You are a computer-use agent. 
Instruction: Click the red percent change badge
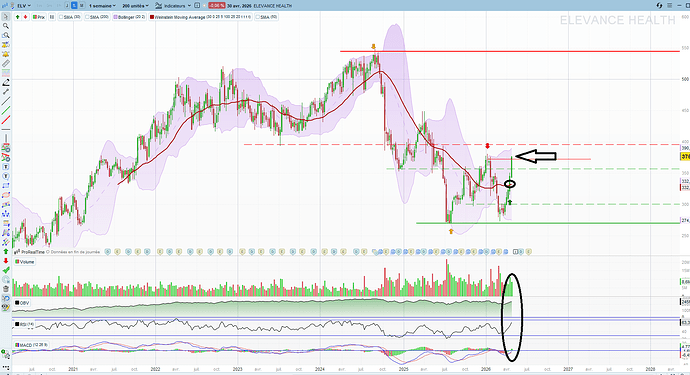click(x=217, y=6)
